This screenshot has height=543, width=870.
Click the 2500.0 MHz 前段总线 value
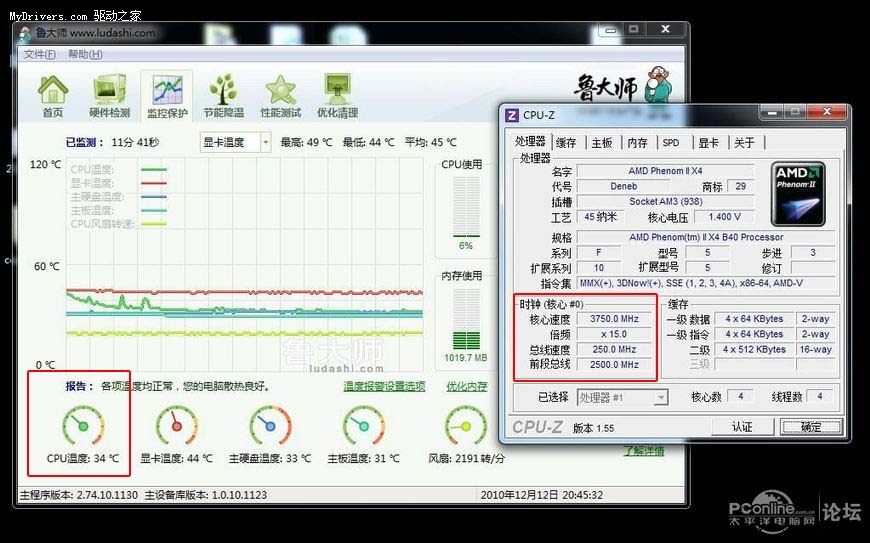(614, 364)
